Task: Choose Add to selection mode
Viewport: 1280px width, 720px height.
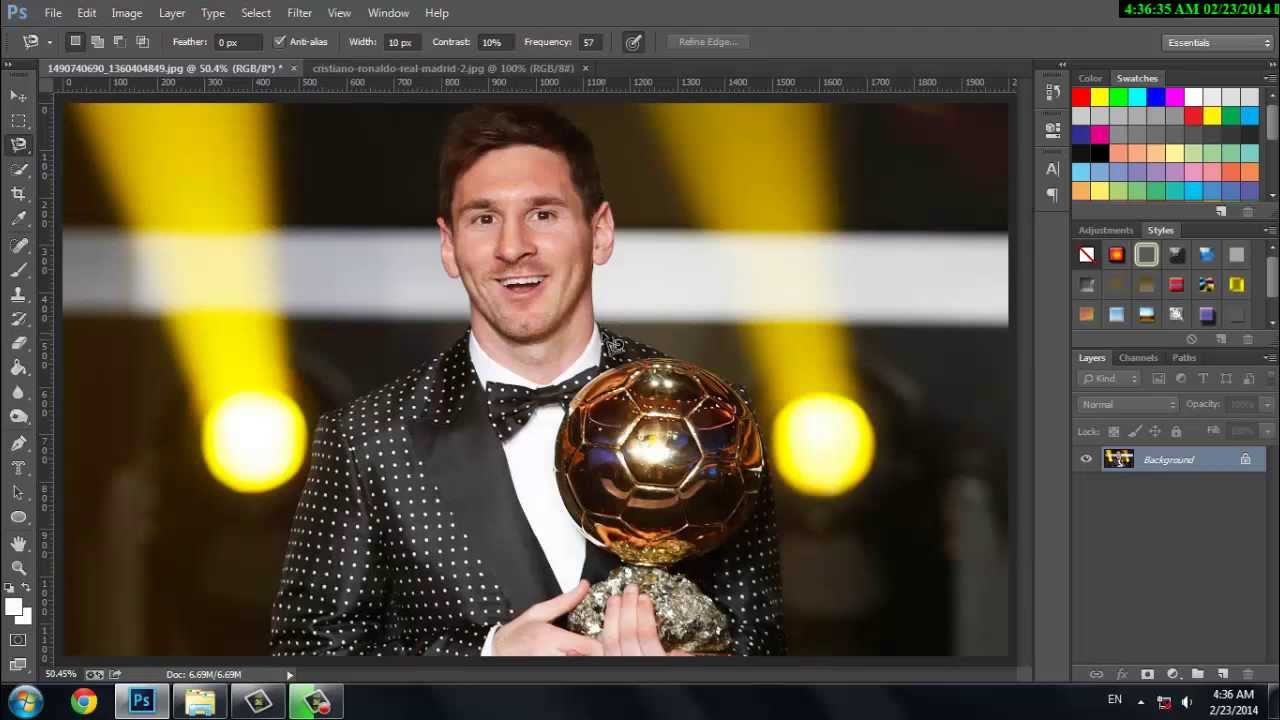Action: (97, 42)
